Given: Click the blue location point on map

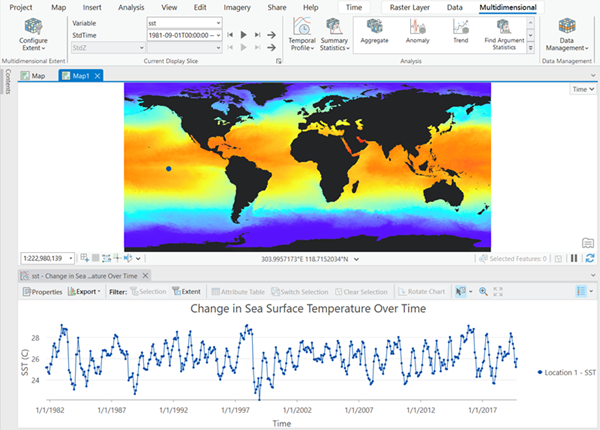Looking at the screenshot, I should (x=169, y=170).
